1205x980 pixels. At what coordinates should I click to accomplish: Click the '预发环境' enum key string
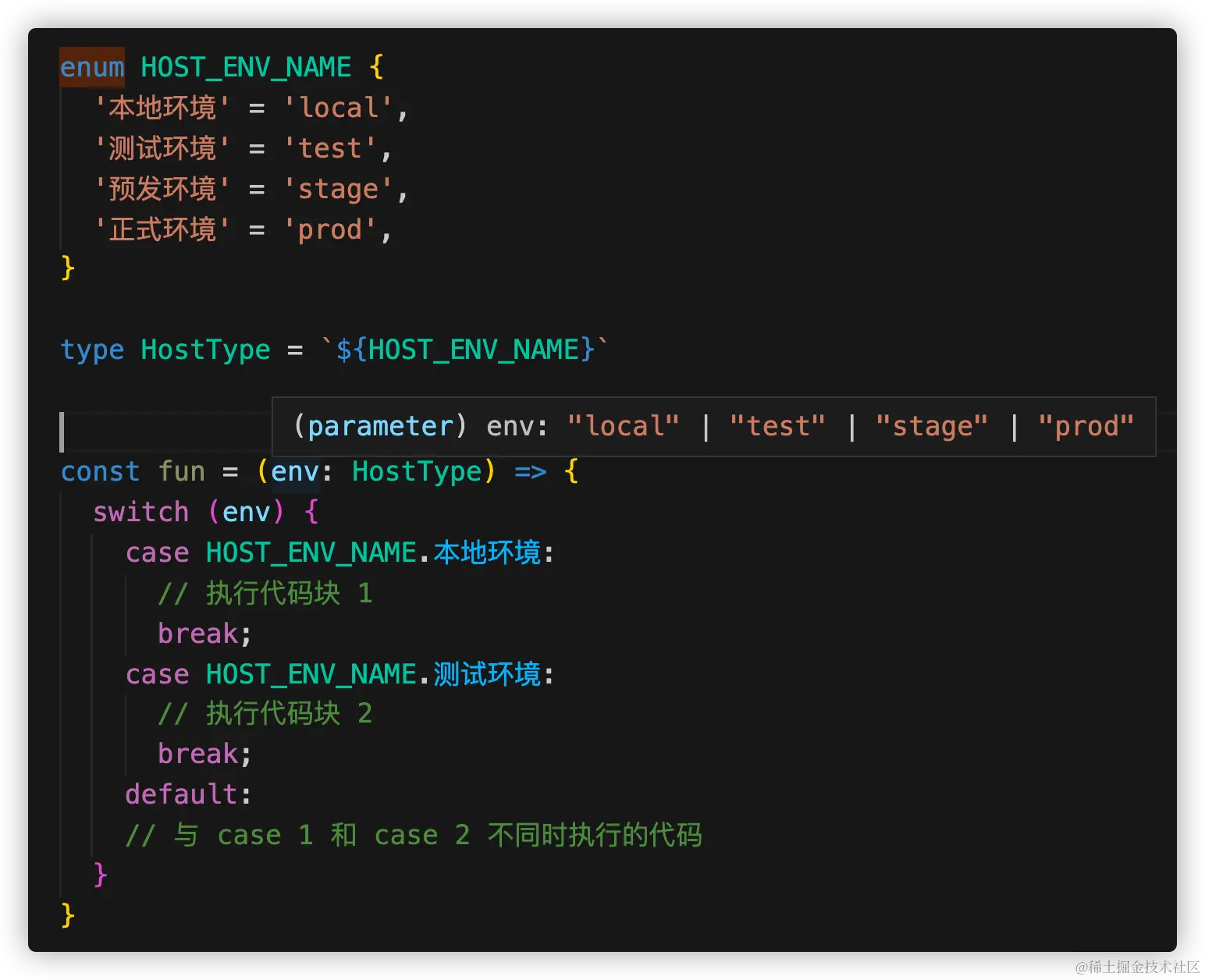pyautogui.click(x=162, y=189)
